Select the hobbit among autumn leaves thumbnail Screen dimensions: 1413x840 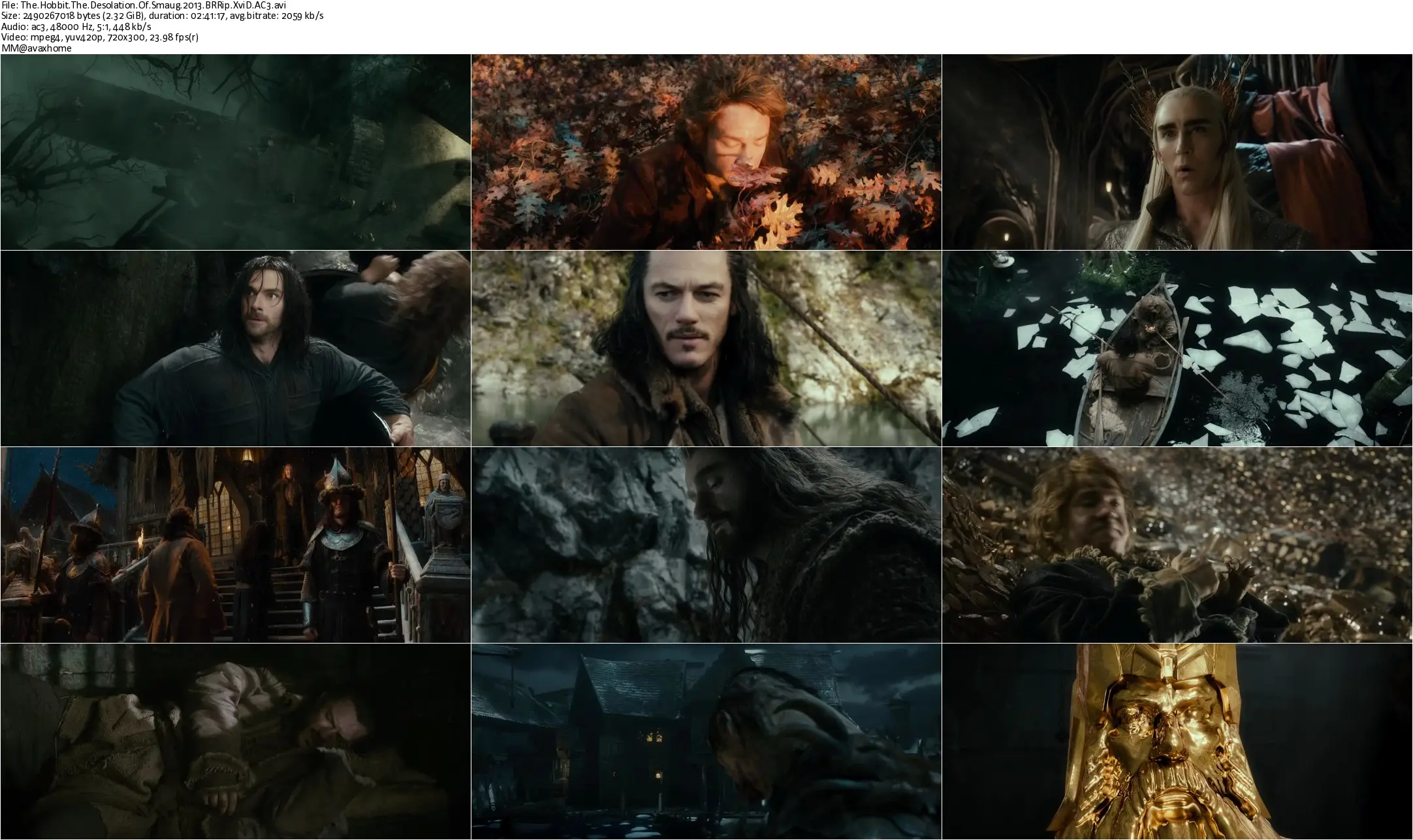(x=706, y=152)
